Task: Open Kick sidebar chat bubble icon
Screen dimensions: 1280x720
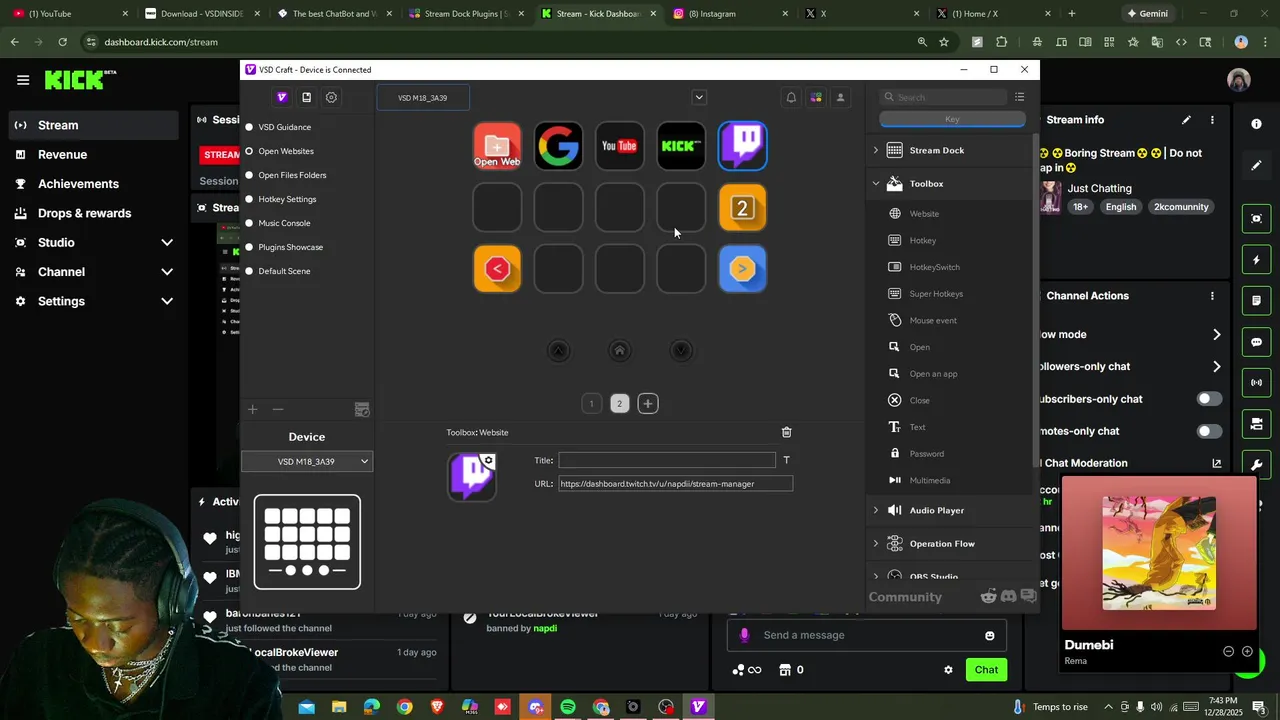Action: tap(1256, 342)
